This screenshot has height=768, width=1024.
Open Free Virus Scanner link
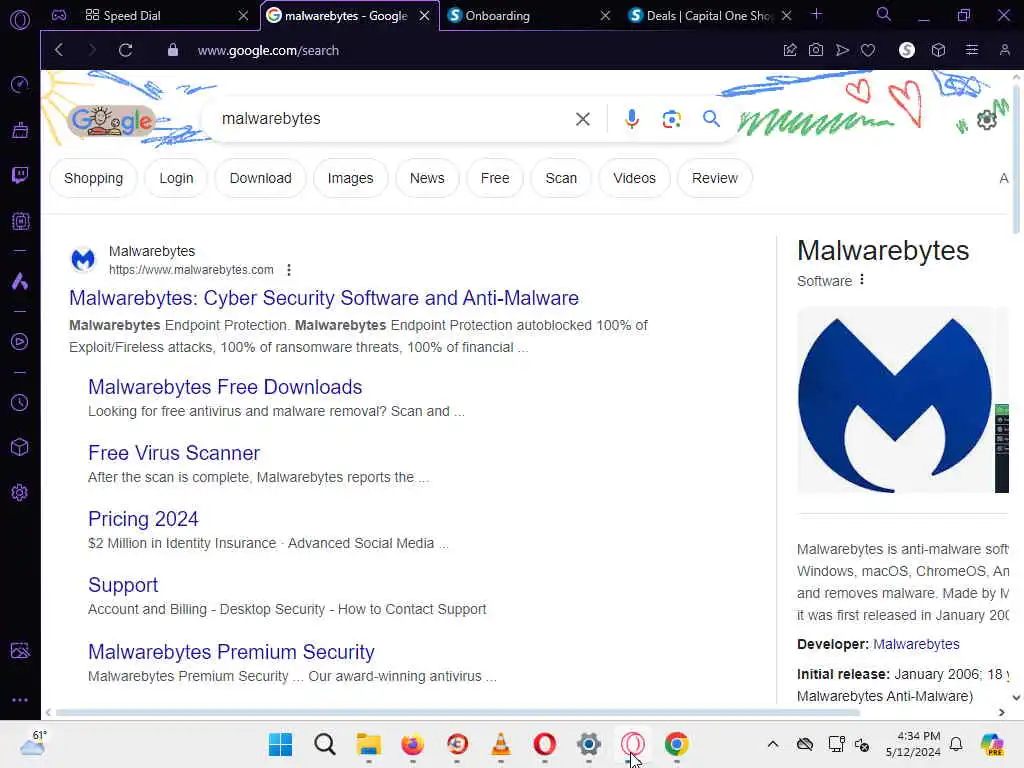(174, 453)
